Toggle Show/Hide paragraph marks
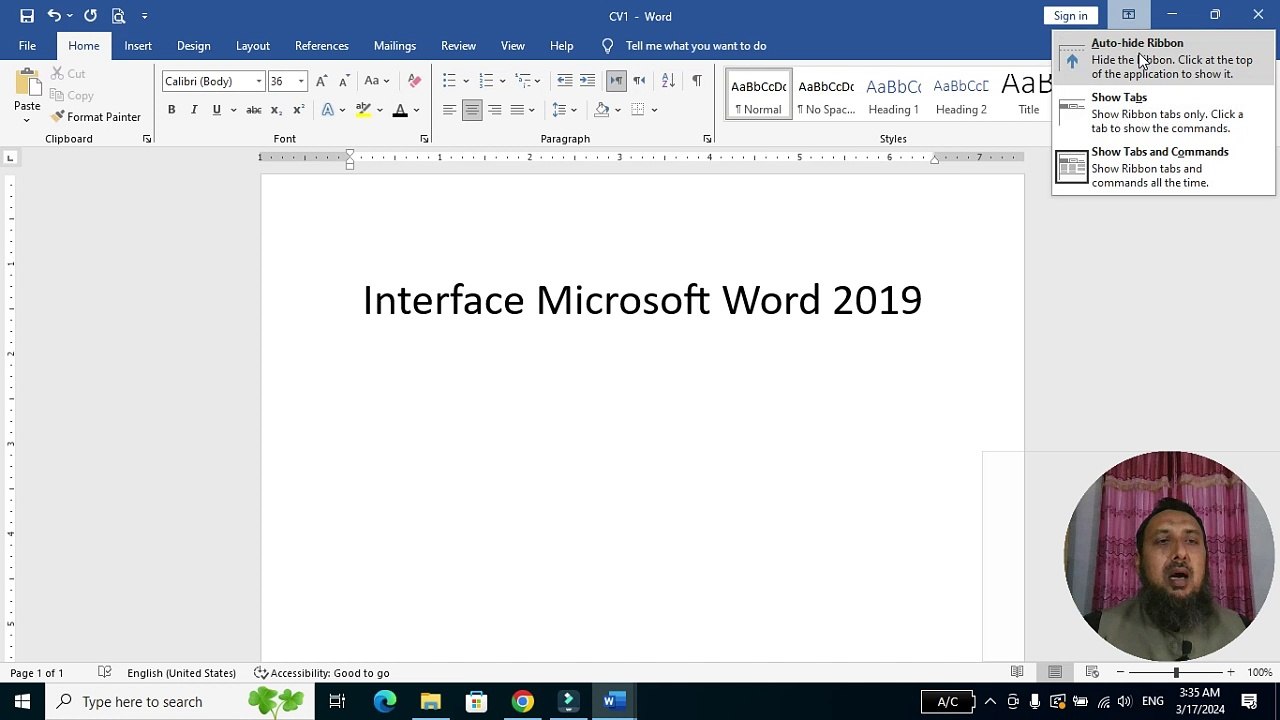This screenshot has height=720, width=1280. (697, 81)
